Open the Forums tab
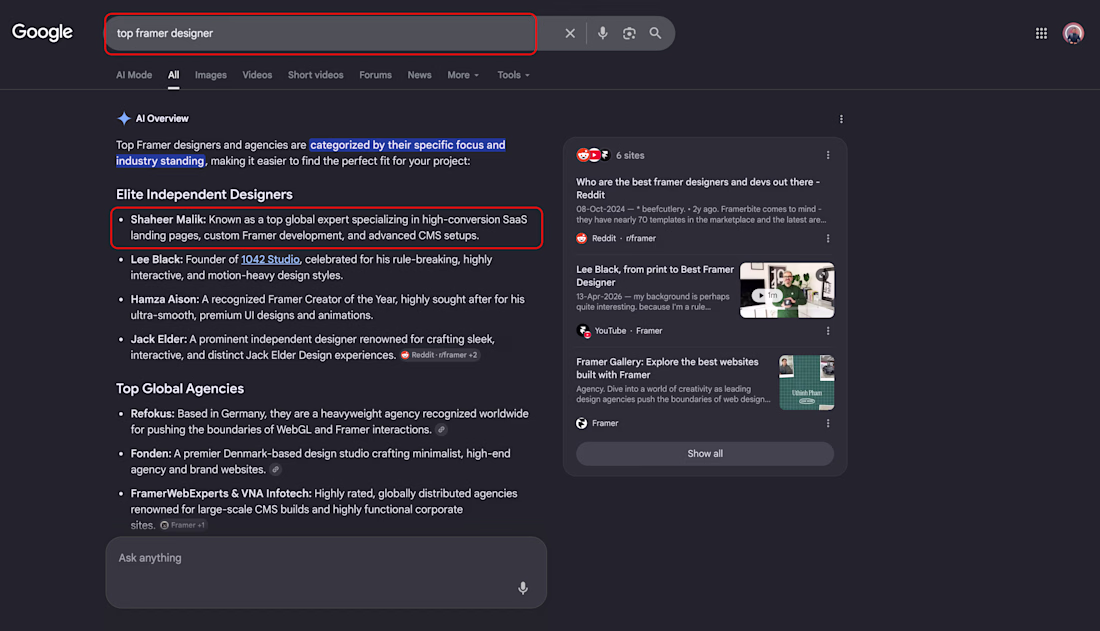1100x631 pixels. [375, 75]
